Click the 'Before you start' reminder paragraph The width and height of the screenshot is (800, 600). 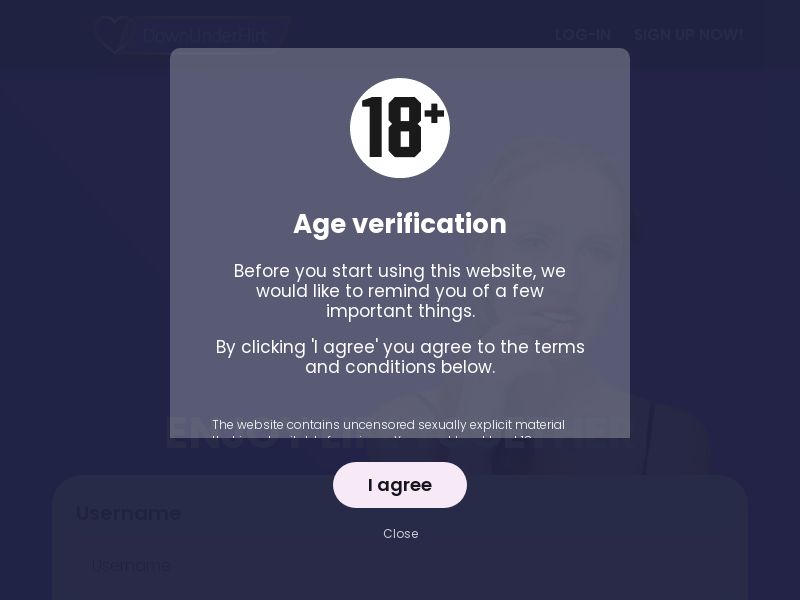point(400,291)
